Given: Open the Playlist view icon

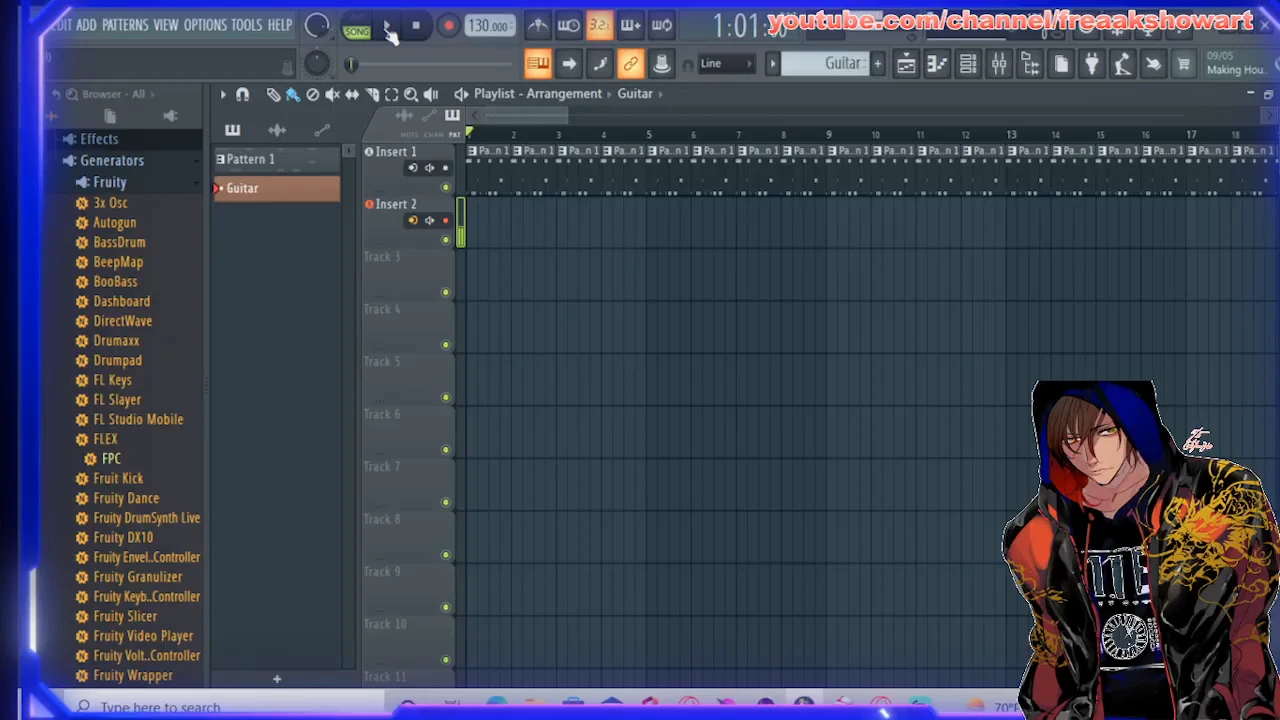Looking at the screenshot, I should click(x=906, y=65).
